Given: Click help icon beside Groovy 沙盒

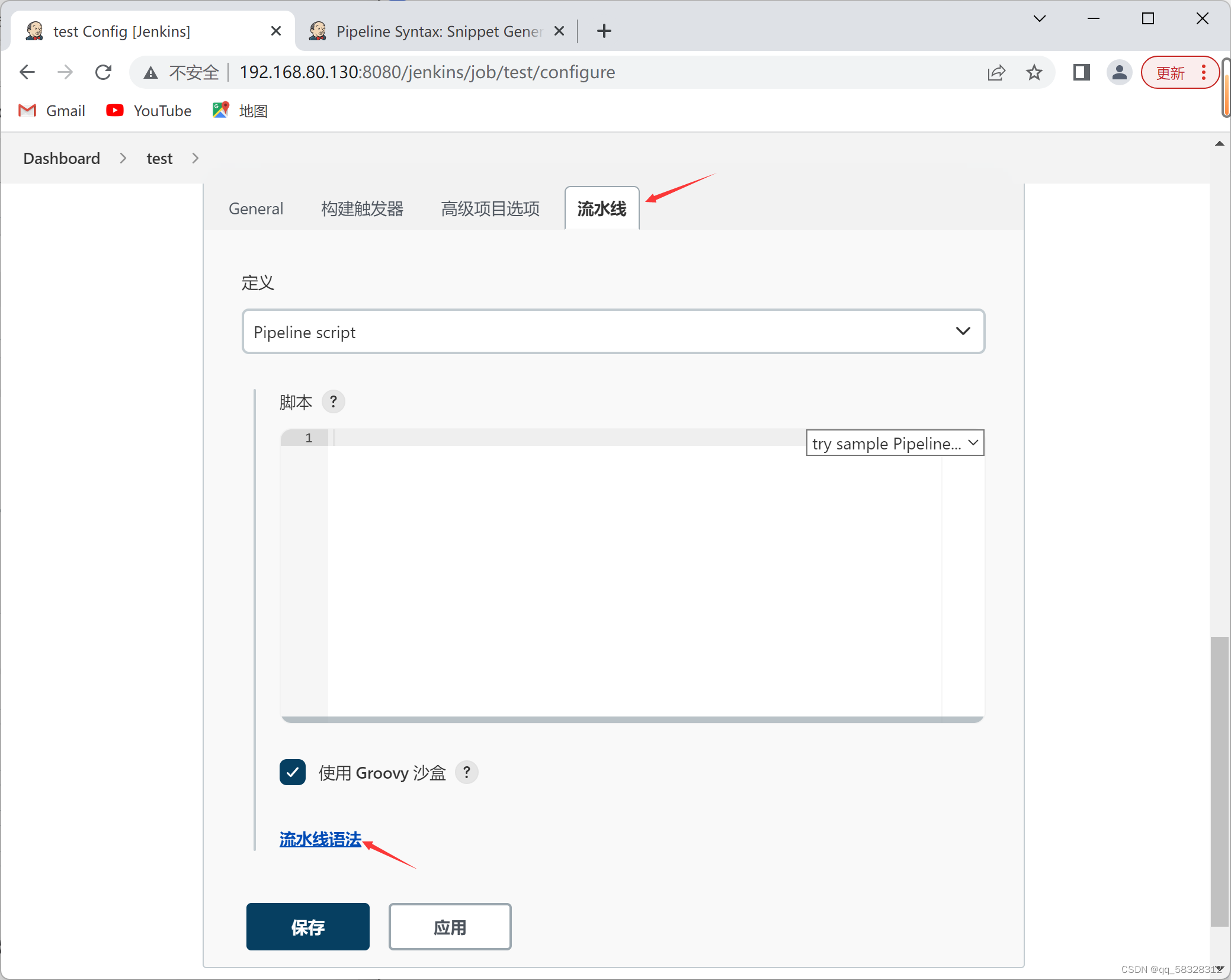Looking at the screenshot, I should click(467, 772).
